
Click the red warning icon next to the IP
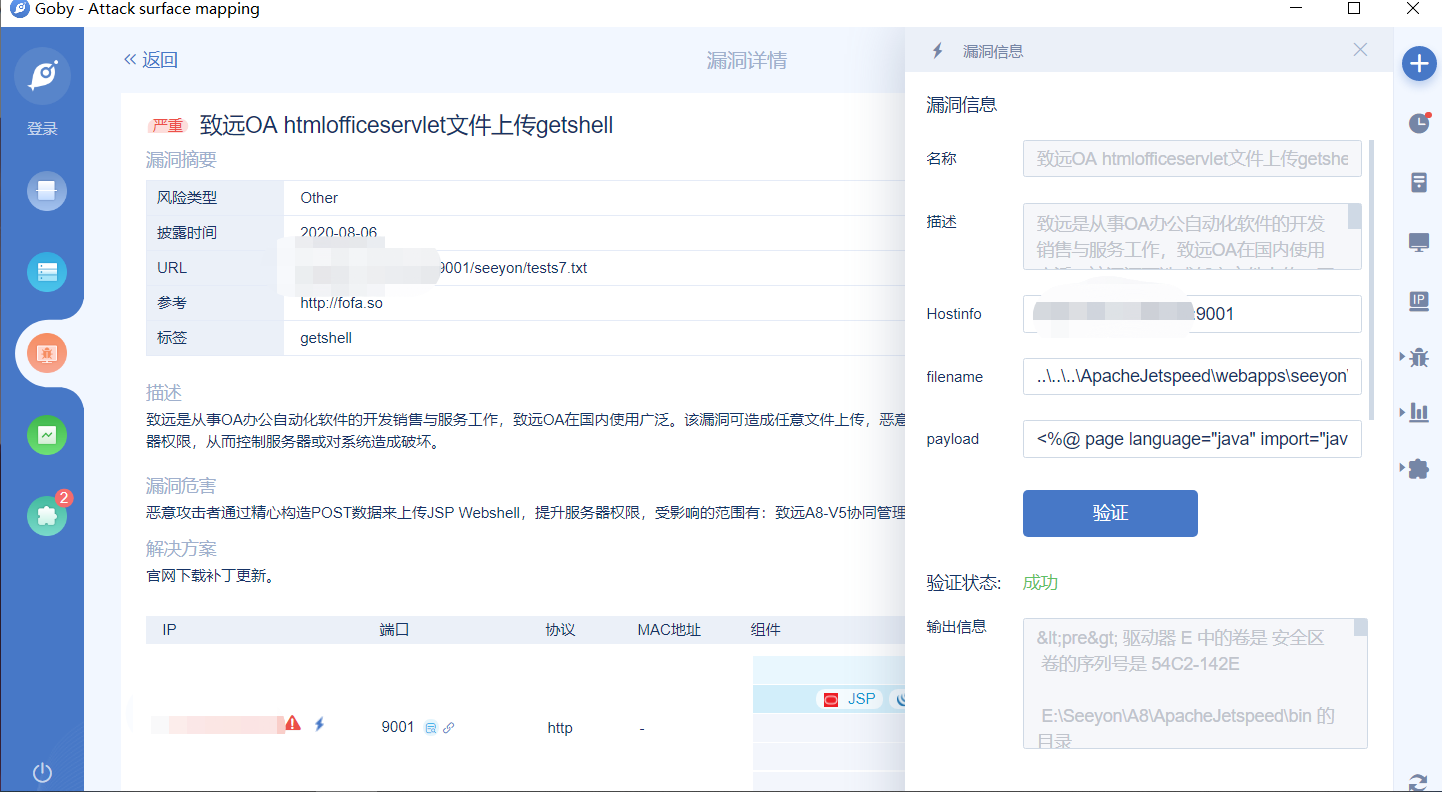(293, 722)
